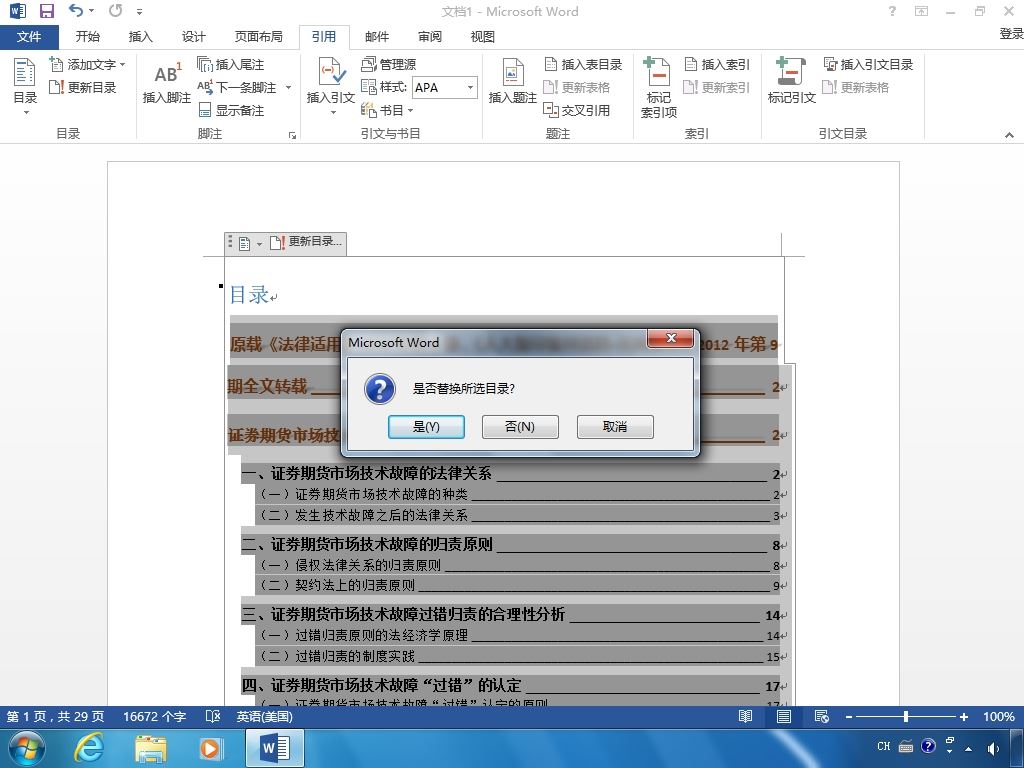The width and height of the screenshot is (1024, 768).
Task: Click 更新目录... on the TOC tab handle
Action: pos(306,242)
